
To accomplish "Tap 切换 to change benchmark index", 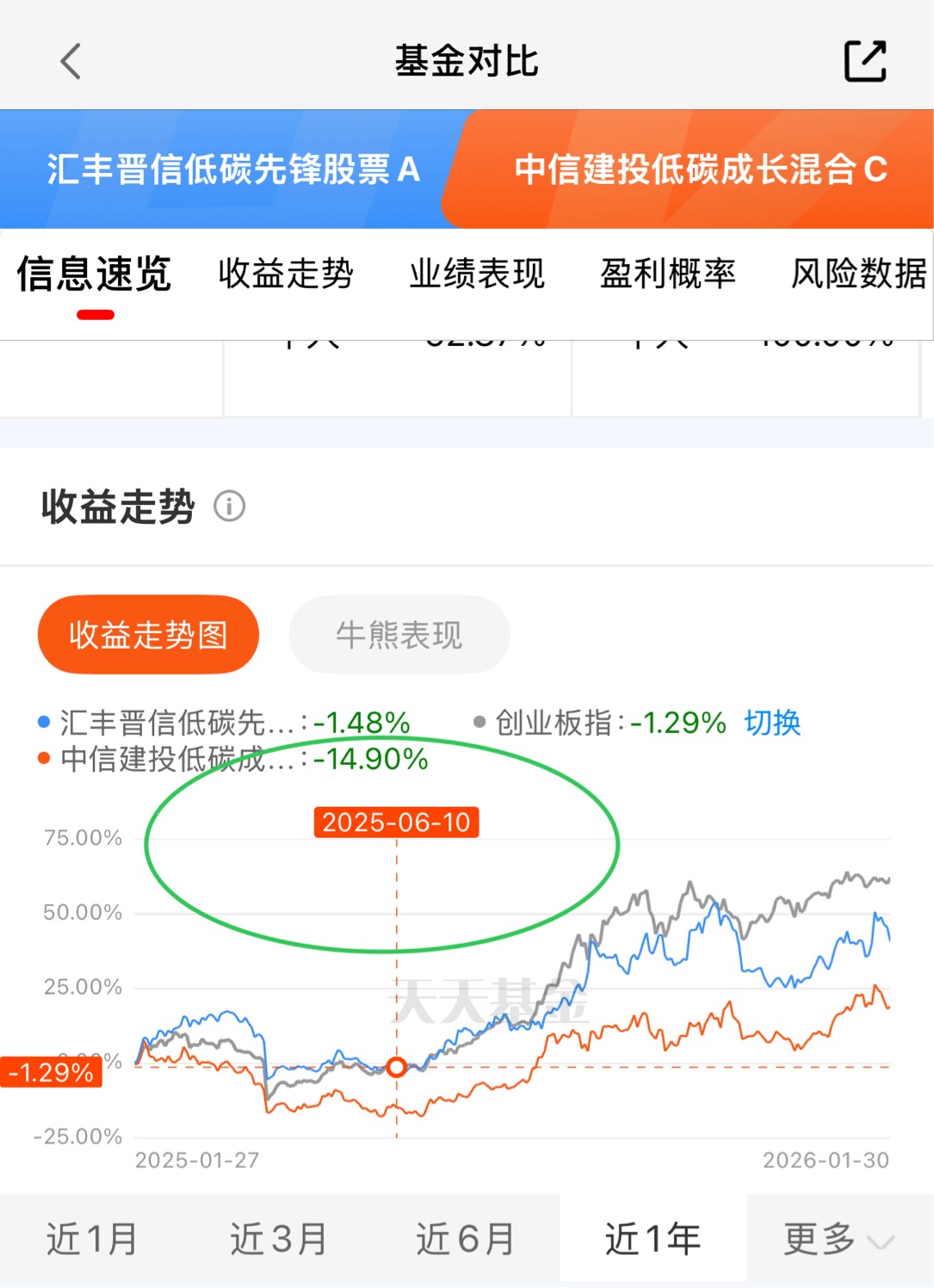I will (772, 722).
